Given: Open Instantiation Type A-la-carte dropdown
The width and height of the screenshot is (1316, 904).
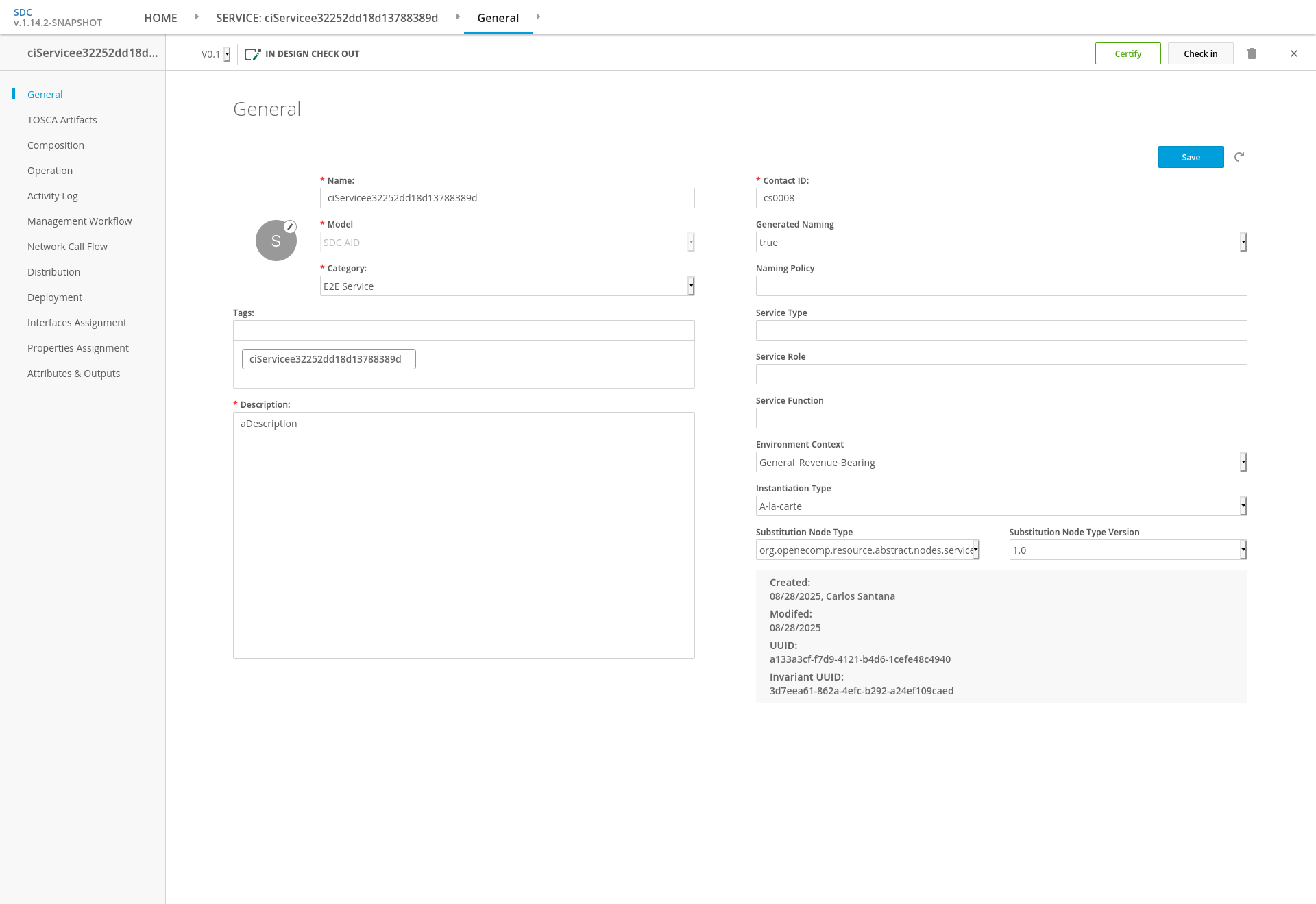Looking at the screenshot, I should pos(1001,506).
